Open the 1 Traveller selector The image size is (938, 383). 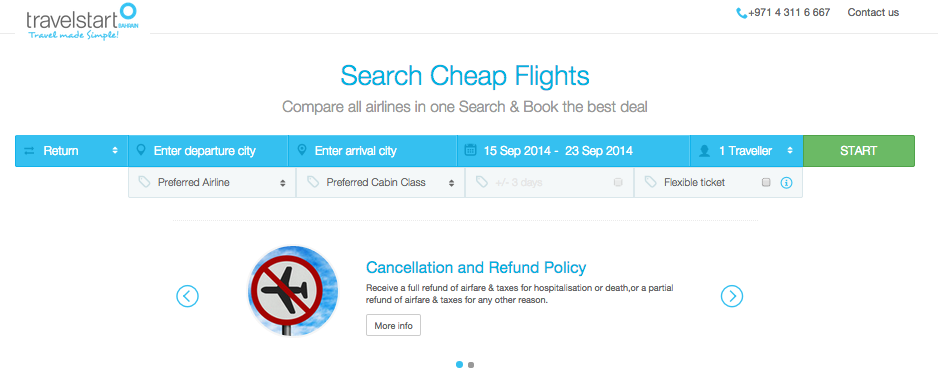746,151
